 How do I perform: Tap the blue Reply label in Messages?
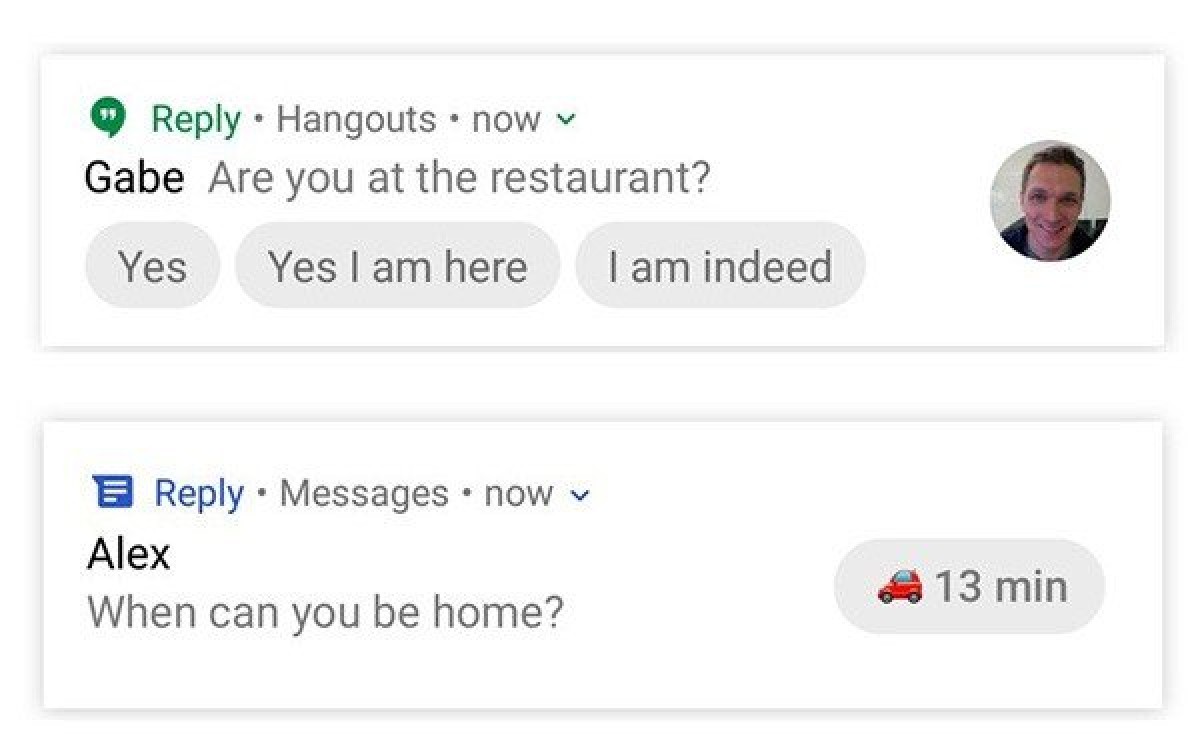click(x=199, y=493)
